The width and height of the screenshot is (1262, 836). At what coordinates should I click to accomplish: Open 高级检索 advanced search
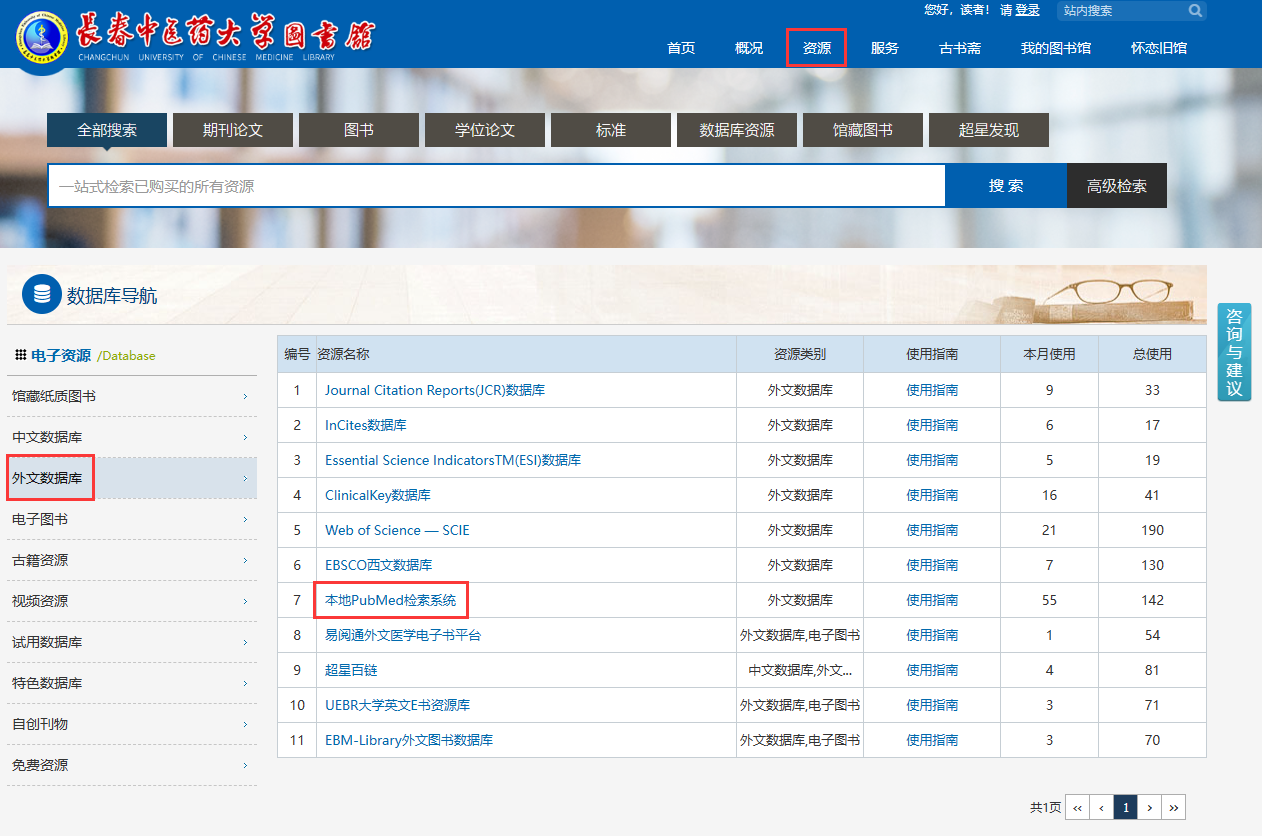[1117, 186]
